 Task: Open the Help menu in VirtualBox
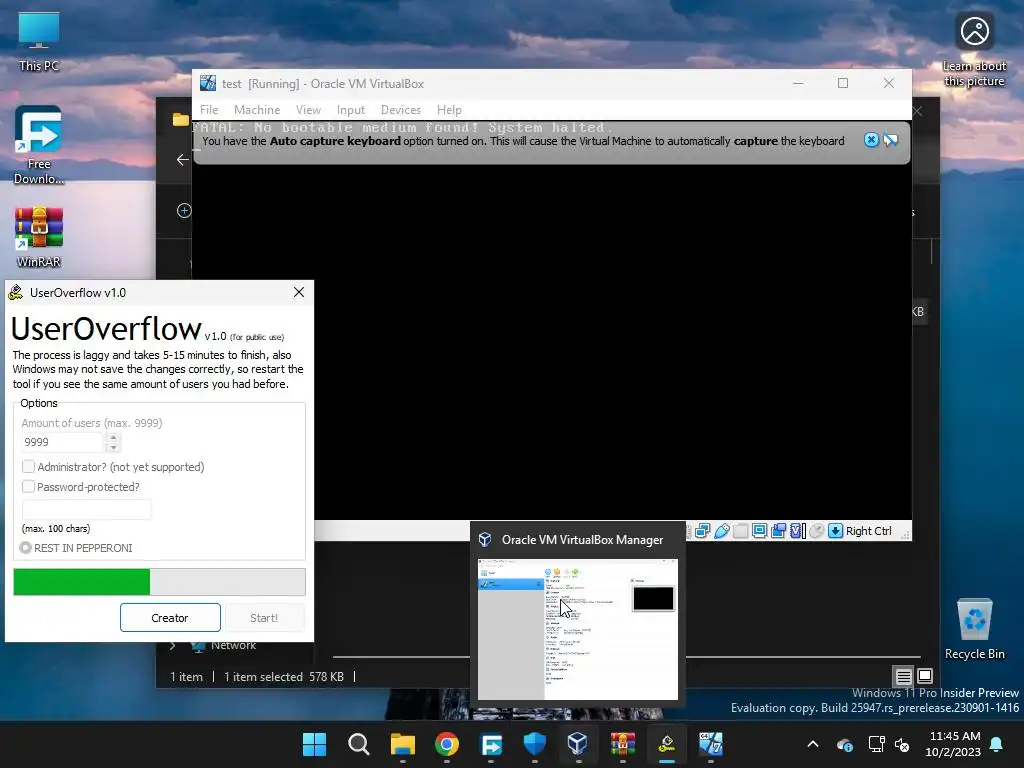pyautogui.click(x=449, y=110)
